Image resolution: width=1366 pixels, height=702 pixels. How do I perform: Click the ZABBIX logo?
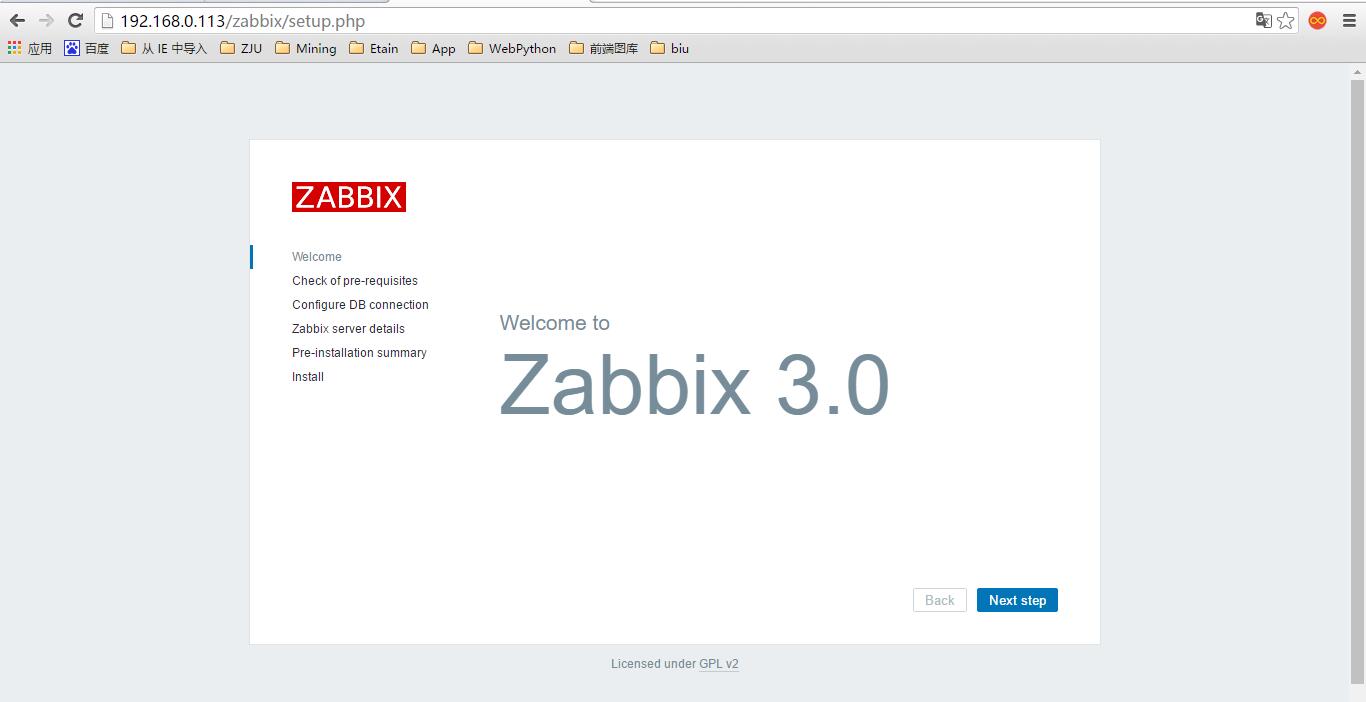pyautogui.click(x=348, y=196)
